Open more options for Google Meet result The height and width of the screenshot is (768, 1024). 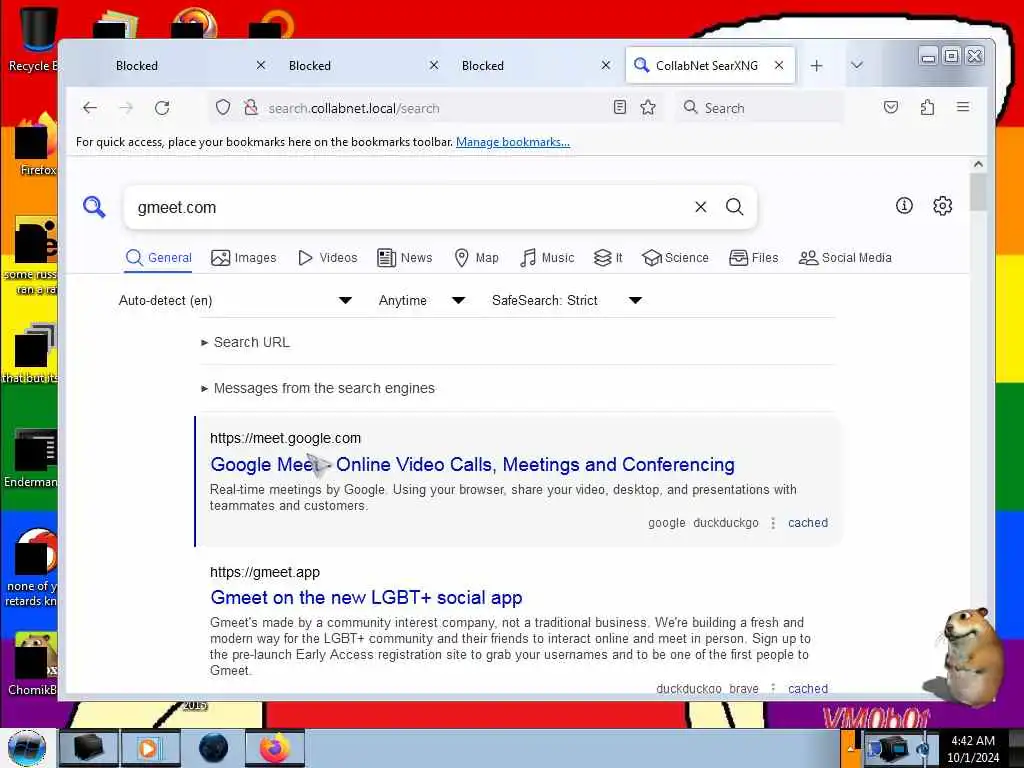[773, 522]
